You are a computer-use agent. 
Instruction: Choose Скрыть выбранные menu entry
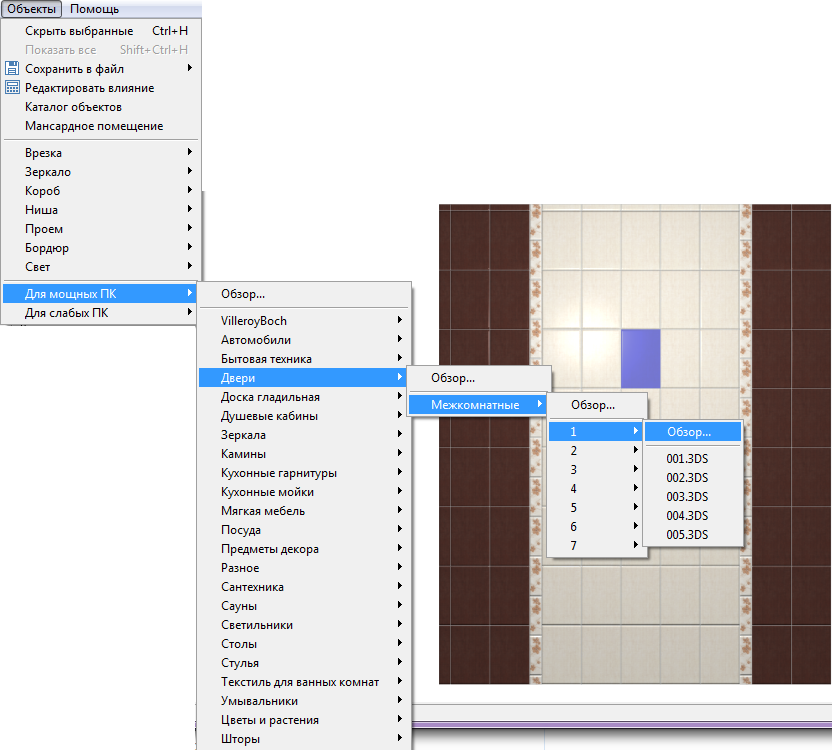pos(100,31)
